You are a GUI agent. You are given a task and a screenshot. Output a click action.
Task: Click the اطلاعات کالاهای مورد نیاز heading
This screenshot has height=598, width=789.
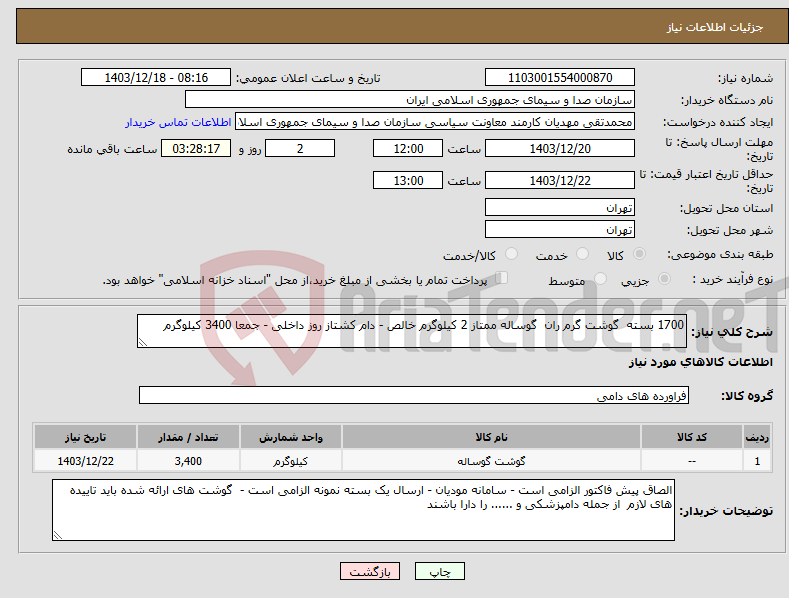tap(700, 362)
